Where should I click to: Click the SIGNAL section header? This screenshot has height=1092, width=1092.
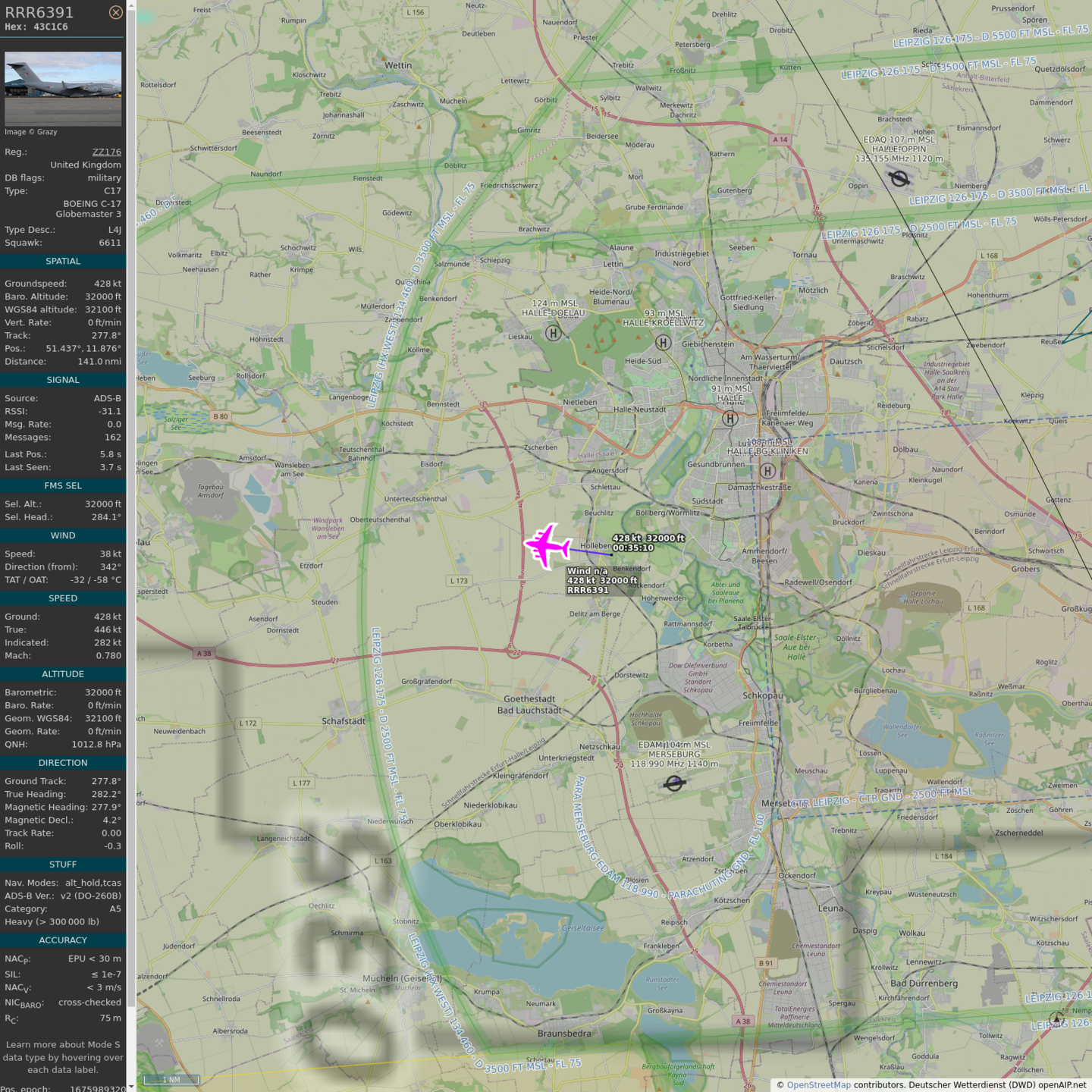pyautogui.click(x=63, y=380)
